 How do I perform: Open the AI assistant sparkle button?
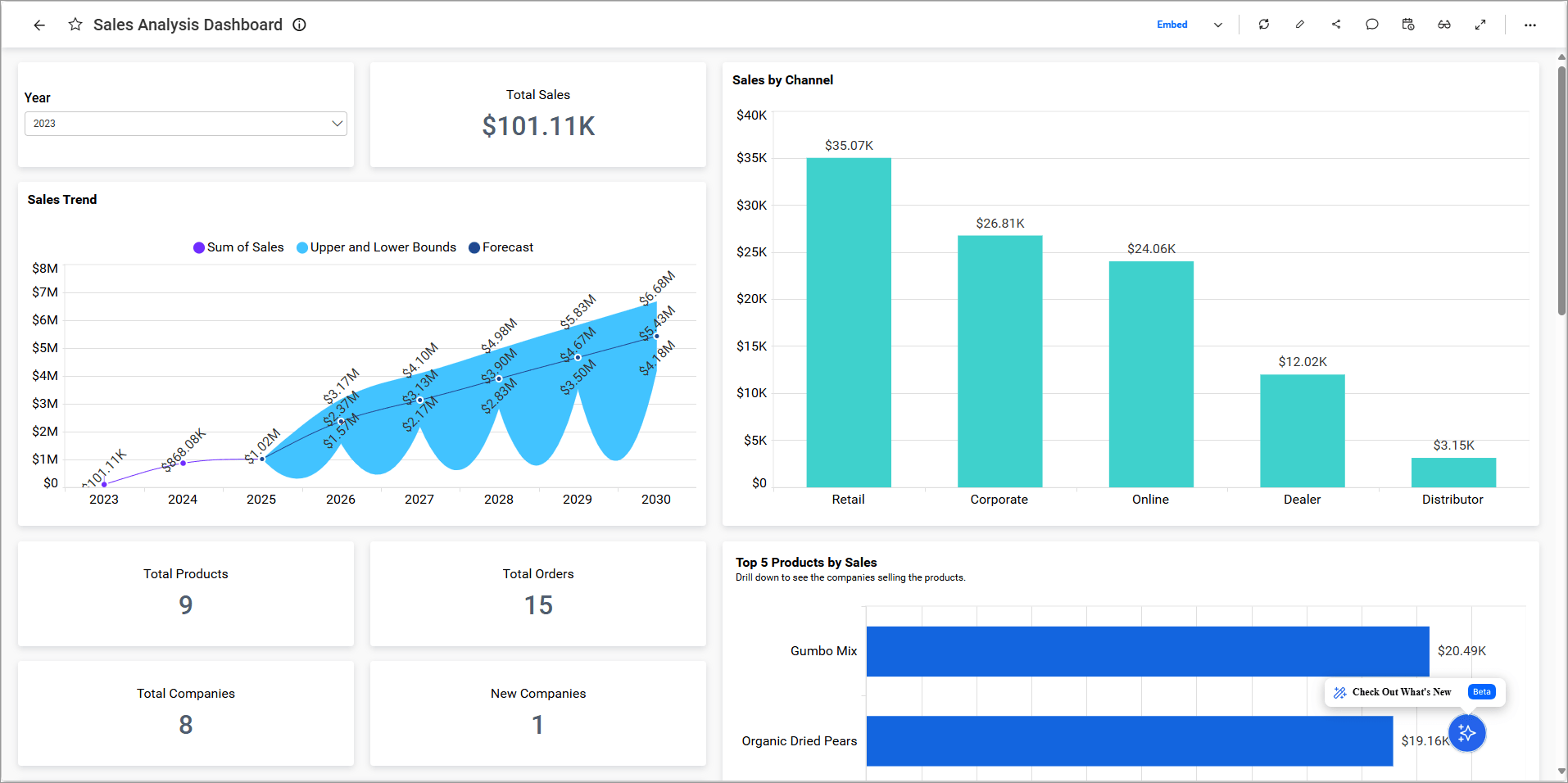(x=1467, y=733)
